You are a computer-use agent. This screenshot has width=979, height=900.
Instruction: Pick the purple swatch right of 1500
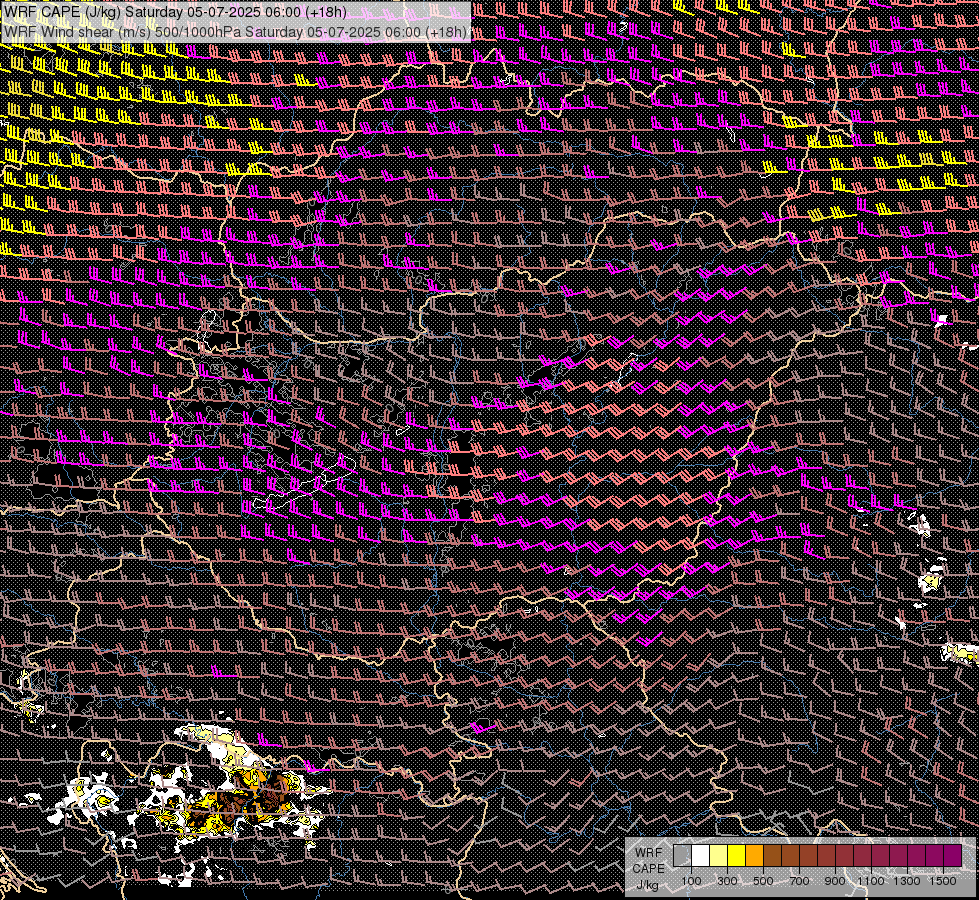pyautogui.click(x=953, y=856)
